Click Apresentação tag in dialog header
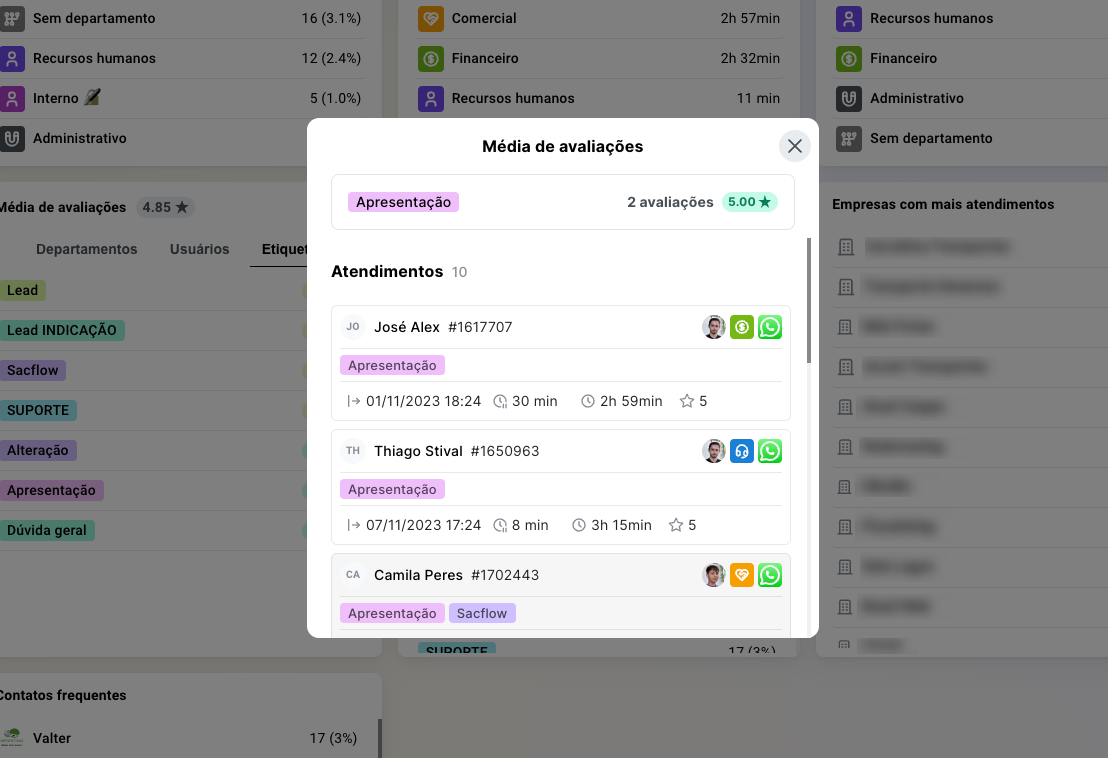 coord(403,202)
